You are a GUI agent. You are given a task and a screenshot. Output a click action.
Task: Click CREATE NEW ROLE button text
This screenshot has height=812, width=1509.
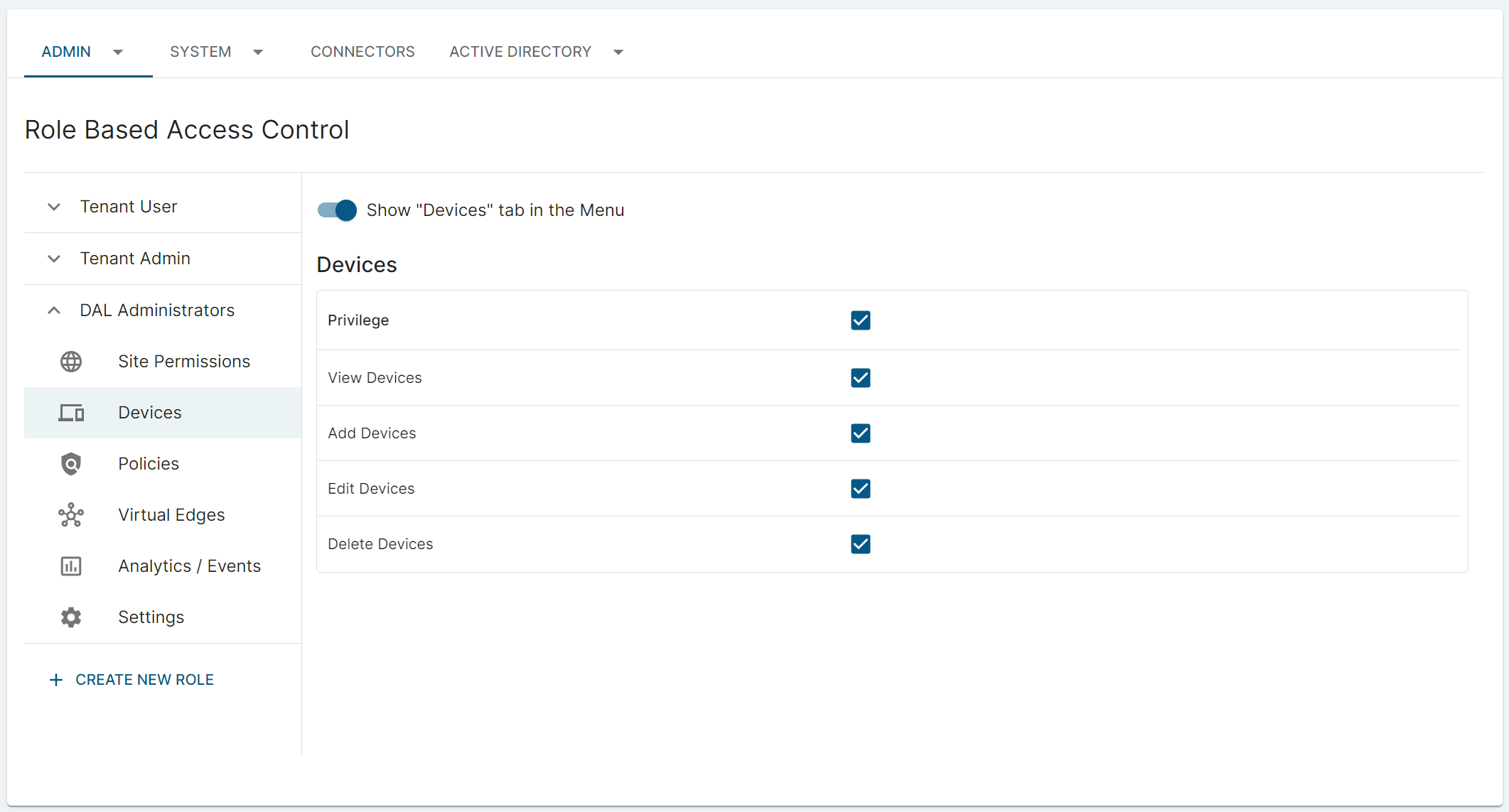click(144, 680)
